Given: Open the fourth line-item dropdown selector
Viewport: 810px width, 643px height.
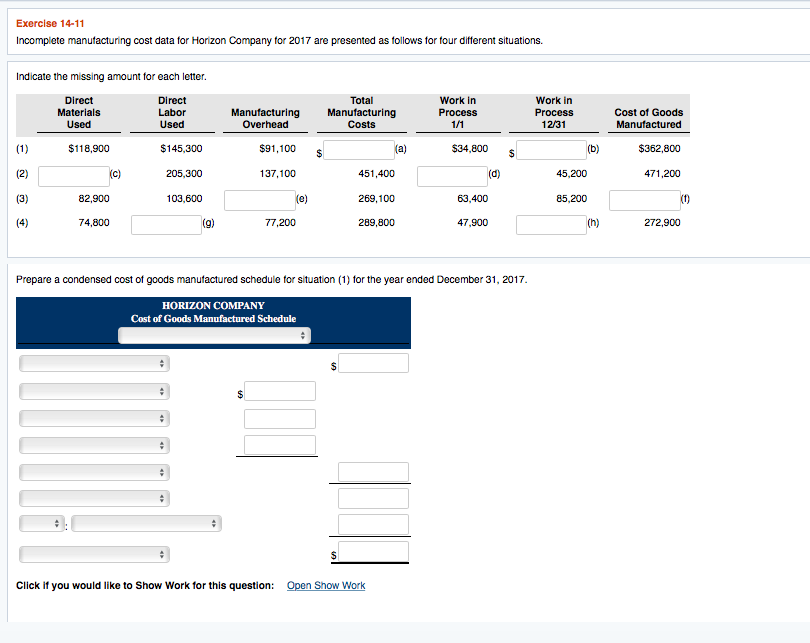Looking at the screenshot, I should pyautogui.click(x=94, y=445).
